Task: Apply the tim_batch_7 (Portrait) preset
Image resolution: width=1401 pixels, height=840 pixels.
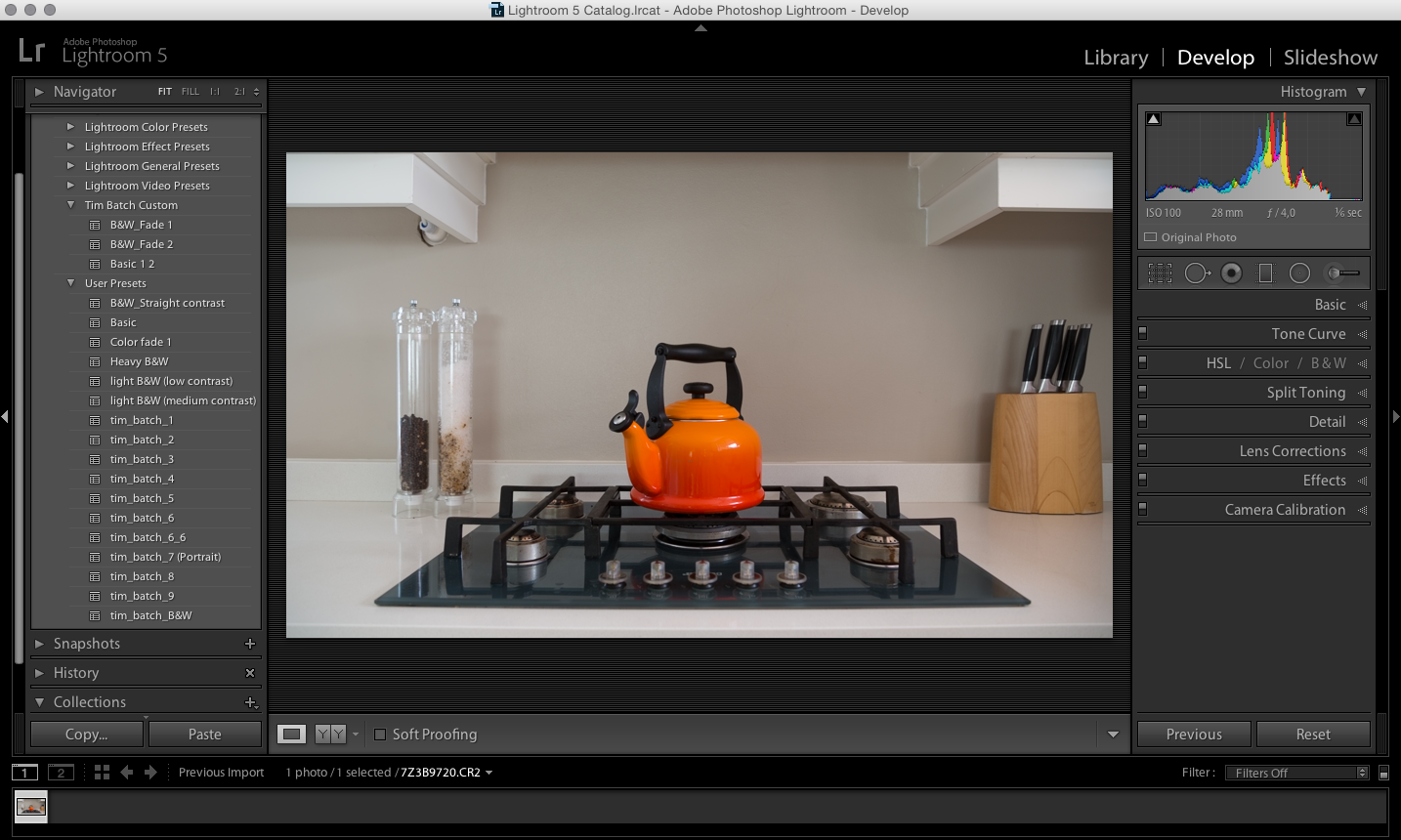Action: coord(165,557)
